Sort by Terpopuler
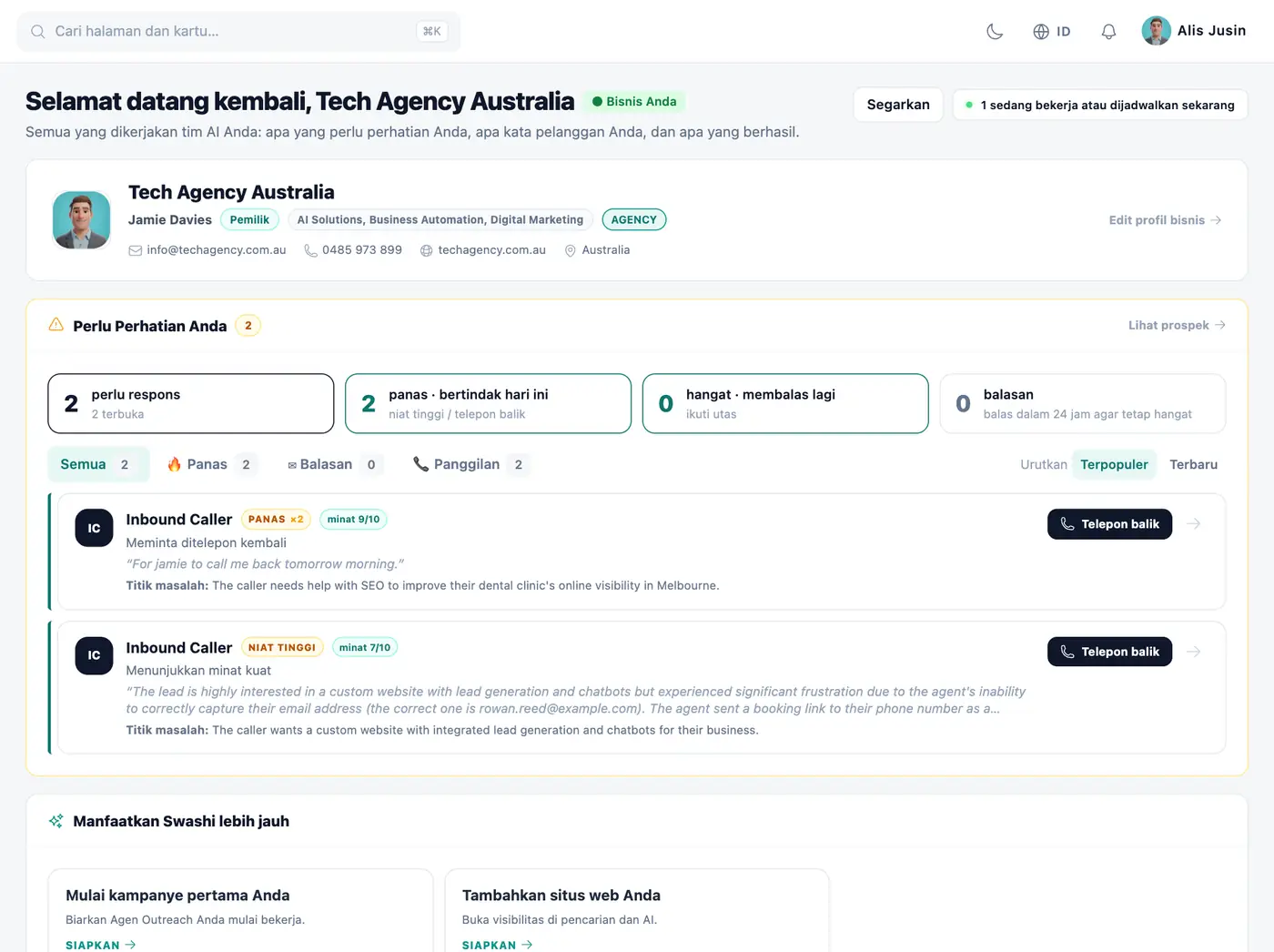Viewport: 1274px width, 952px height. coord(1114,464)
